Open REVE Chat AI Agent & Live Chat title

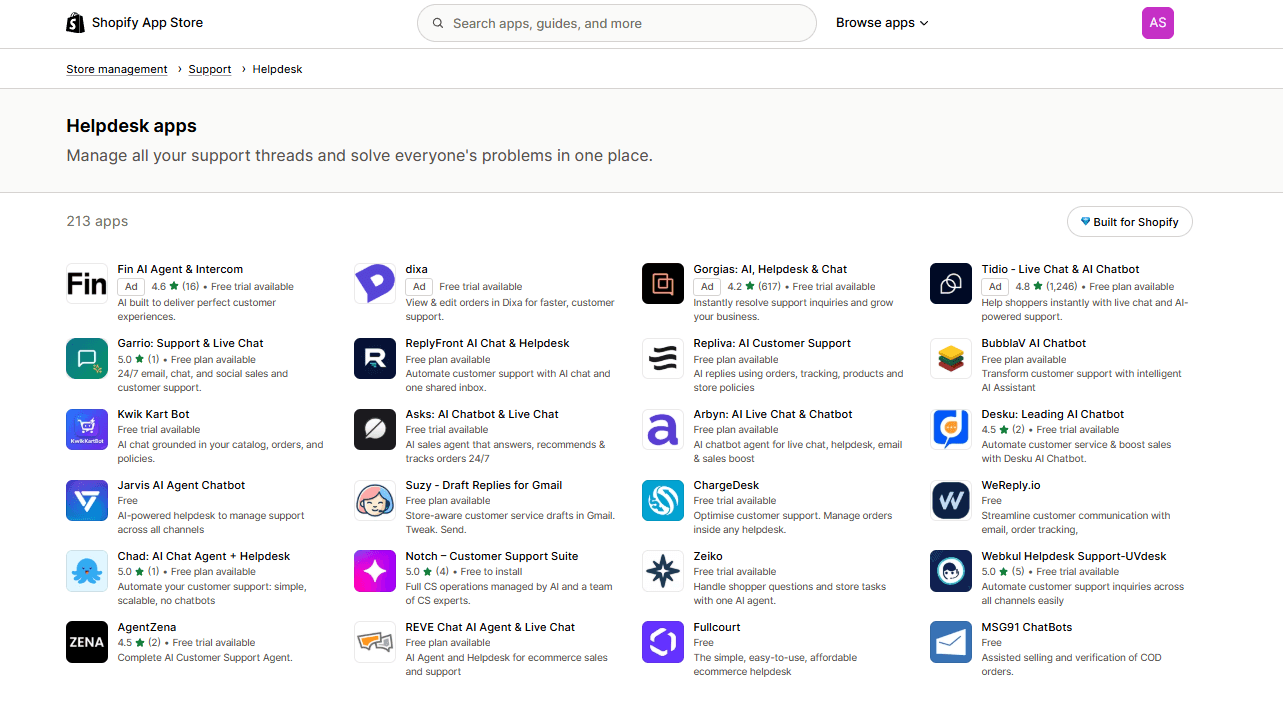point(490,627)
